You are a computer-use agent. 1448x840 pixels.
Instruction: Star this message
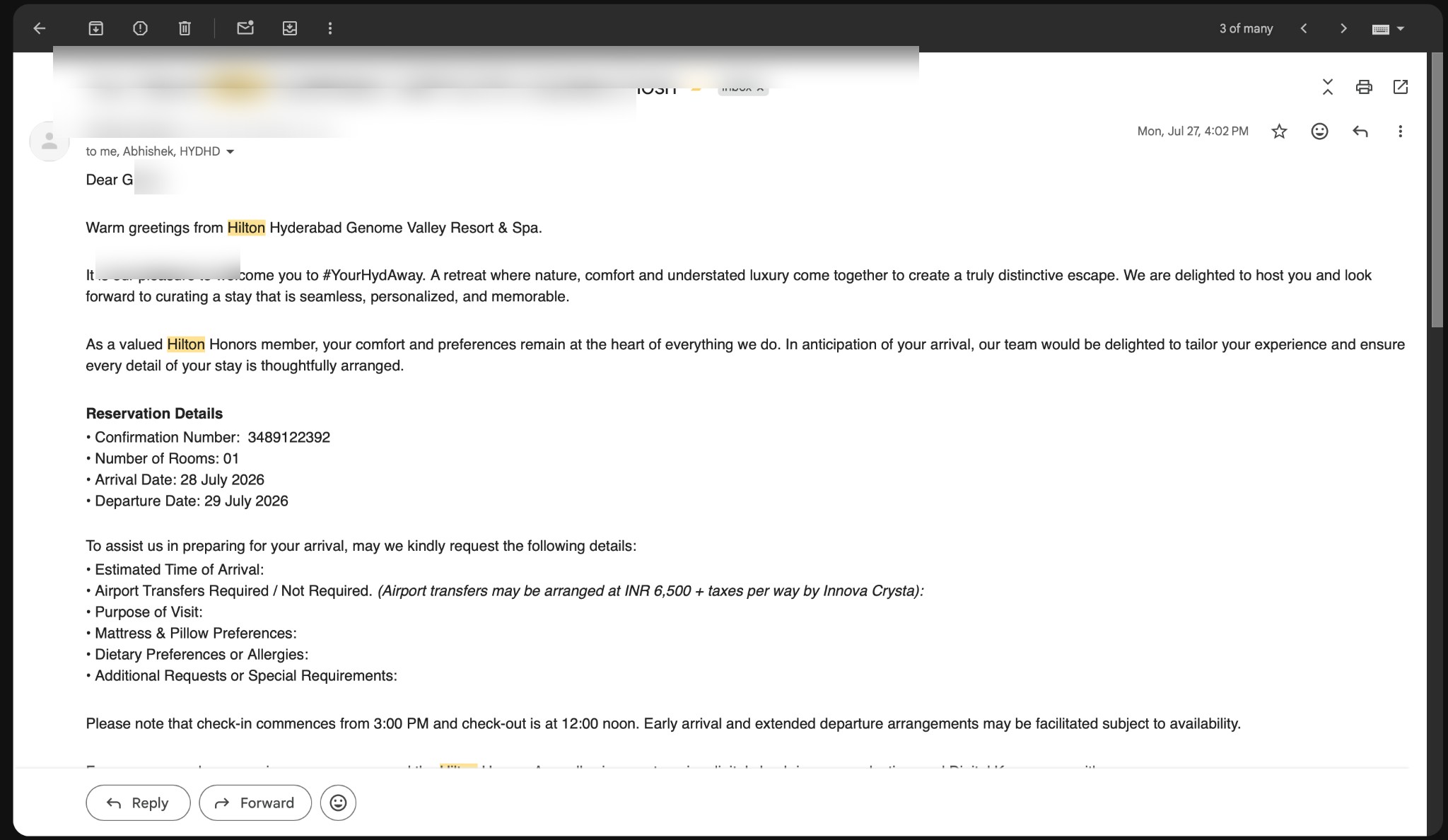(x=1279, y=132)
